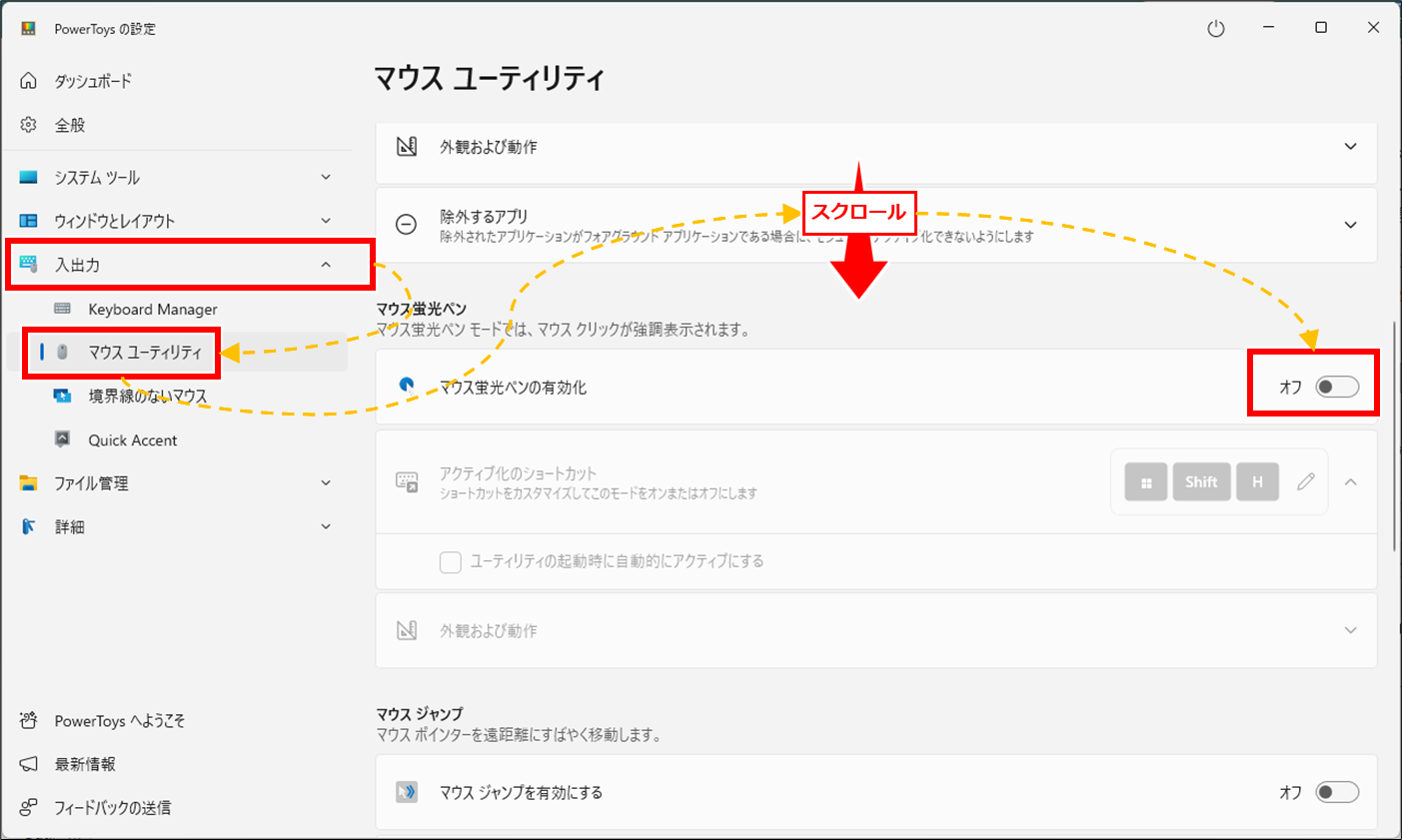Viewport: 1402px width, 840px height.
Task: Enable the マウス蛍光ペン toggle switch
Action: 1337,387
